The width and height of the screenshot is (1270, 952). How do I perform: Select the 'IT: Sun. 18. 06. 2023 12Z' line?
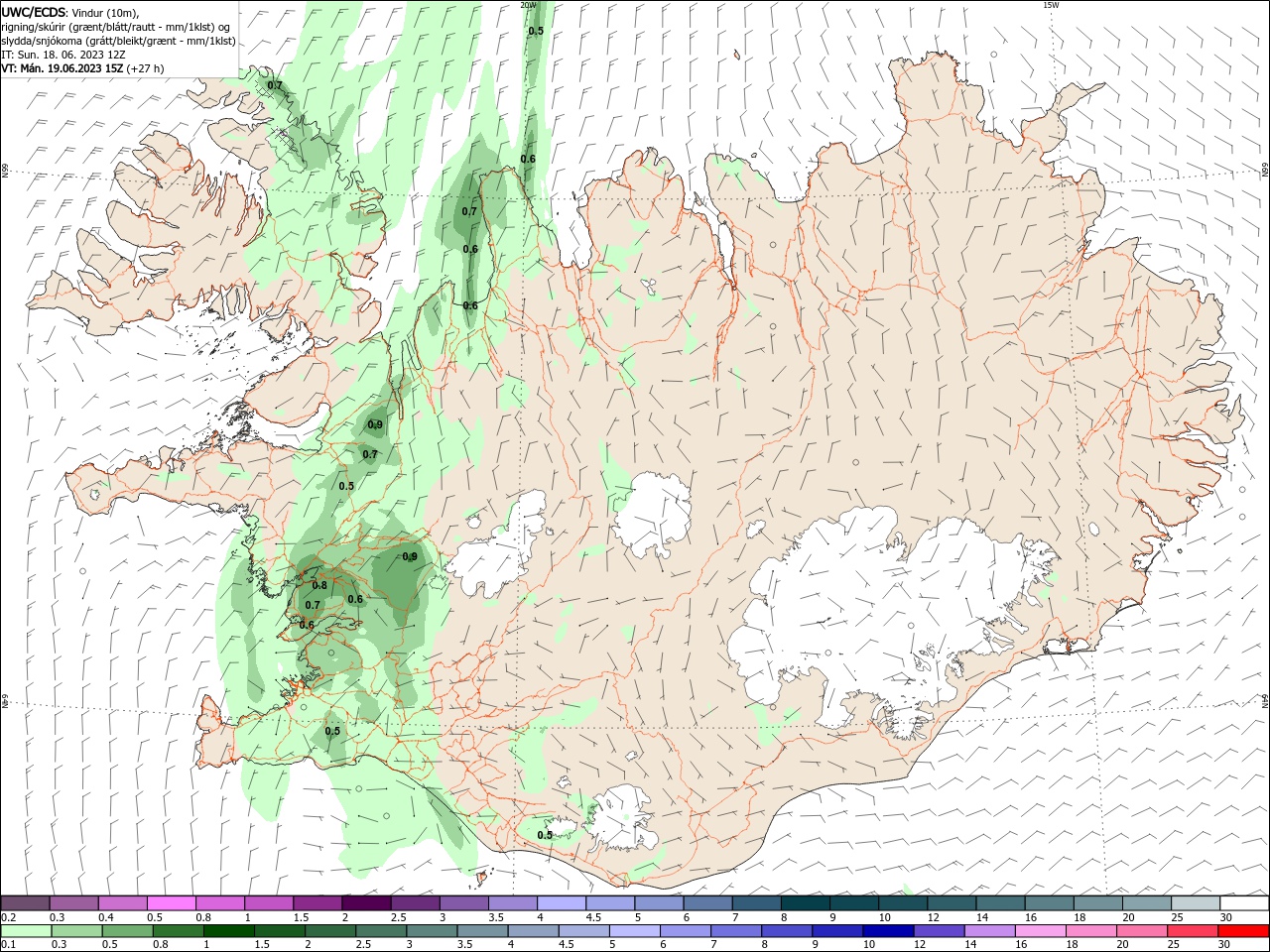pos(63,55)
